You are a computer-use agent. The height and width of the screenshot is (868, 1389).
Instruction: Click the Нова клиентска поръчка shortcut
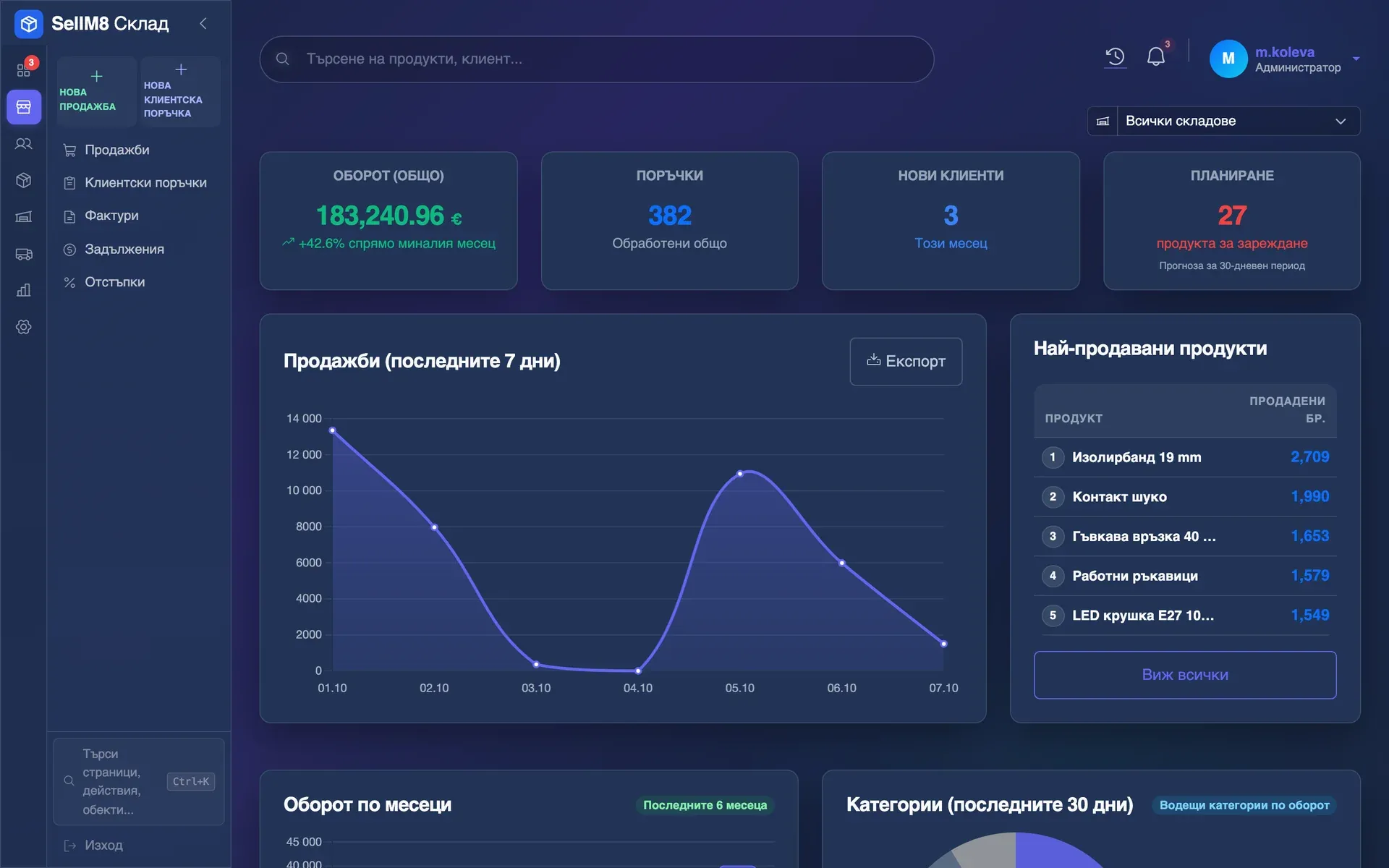point(180,92)
